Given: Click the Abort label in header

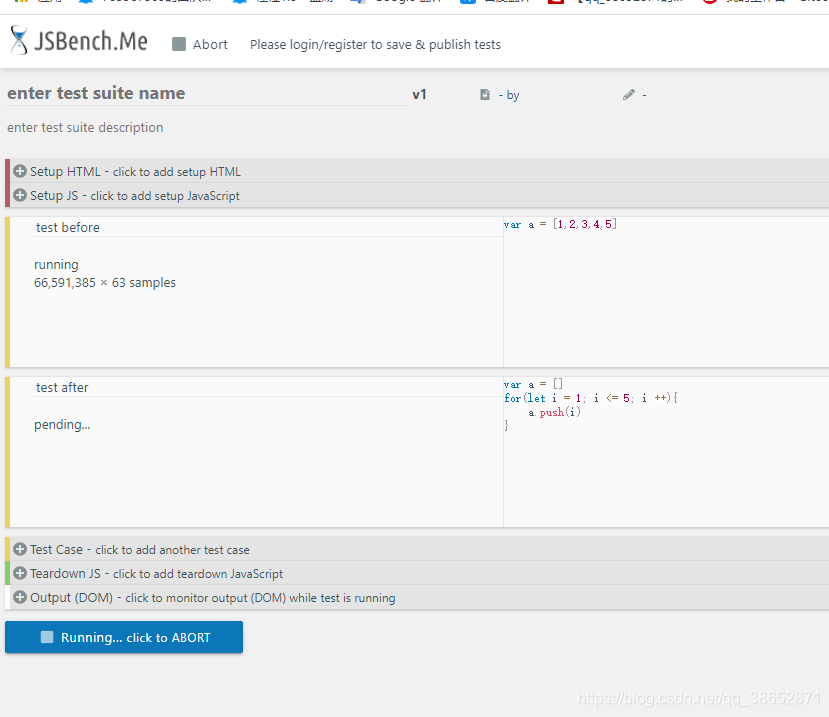Looking at the screenshot, I should [x=210, y=44].
